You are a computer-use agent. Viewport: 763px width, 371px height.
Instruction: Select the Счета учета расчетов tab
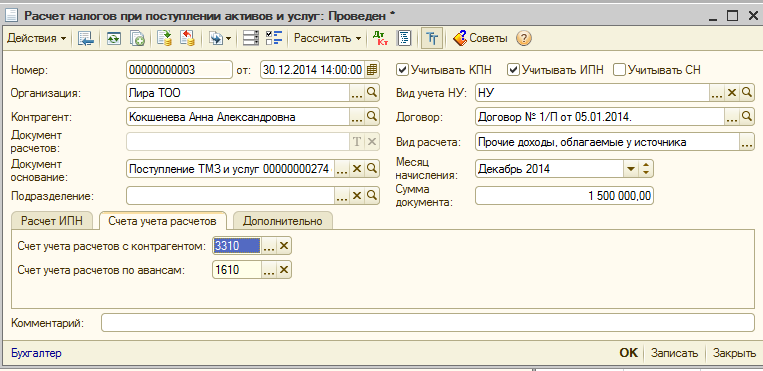point(163,221)
